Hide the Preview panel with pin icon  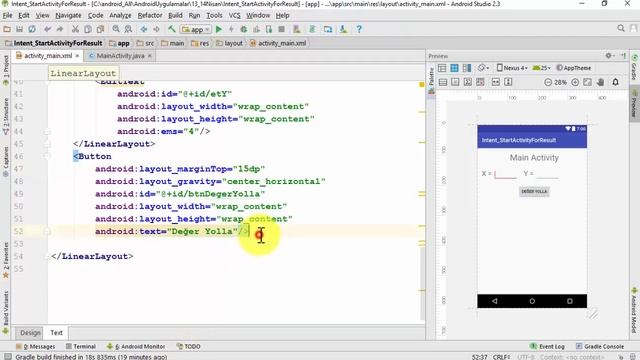(x=623, y=55)
